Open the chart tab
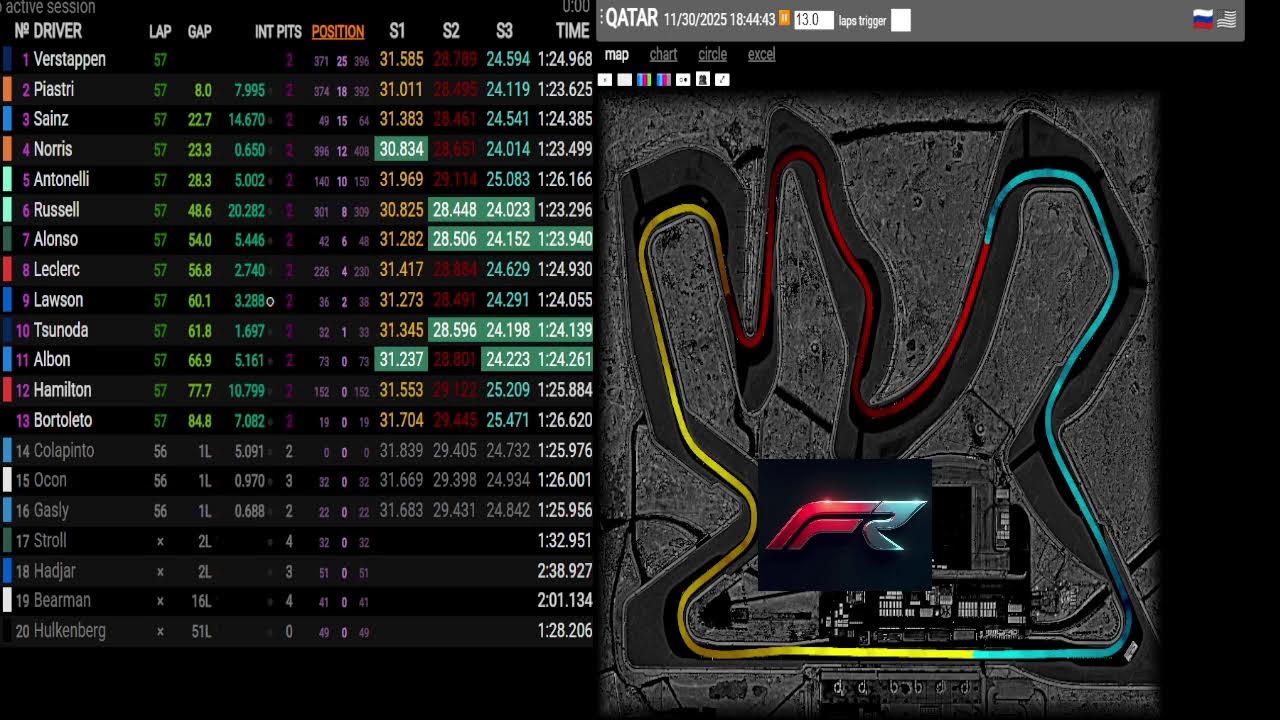This screenshot has height=720, width=1280. [663, 54]
